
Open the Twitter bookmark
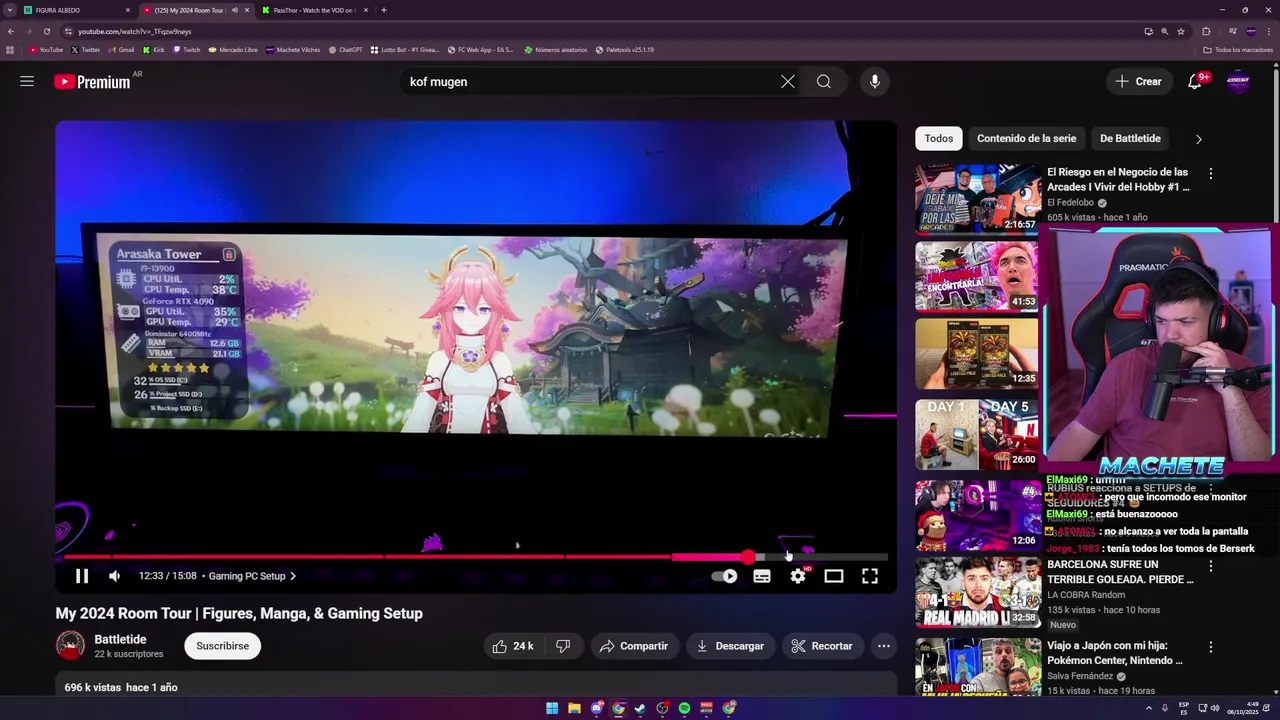pyautogui.click(x=85, y=49)
